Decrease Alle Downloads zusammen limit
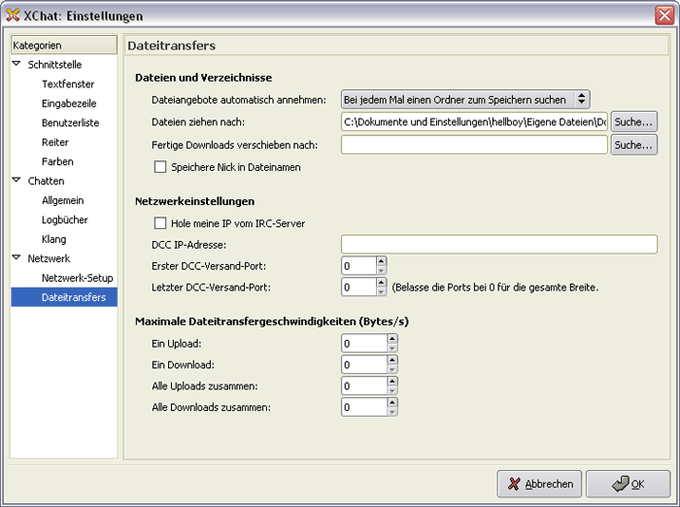 point(392,412)
